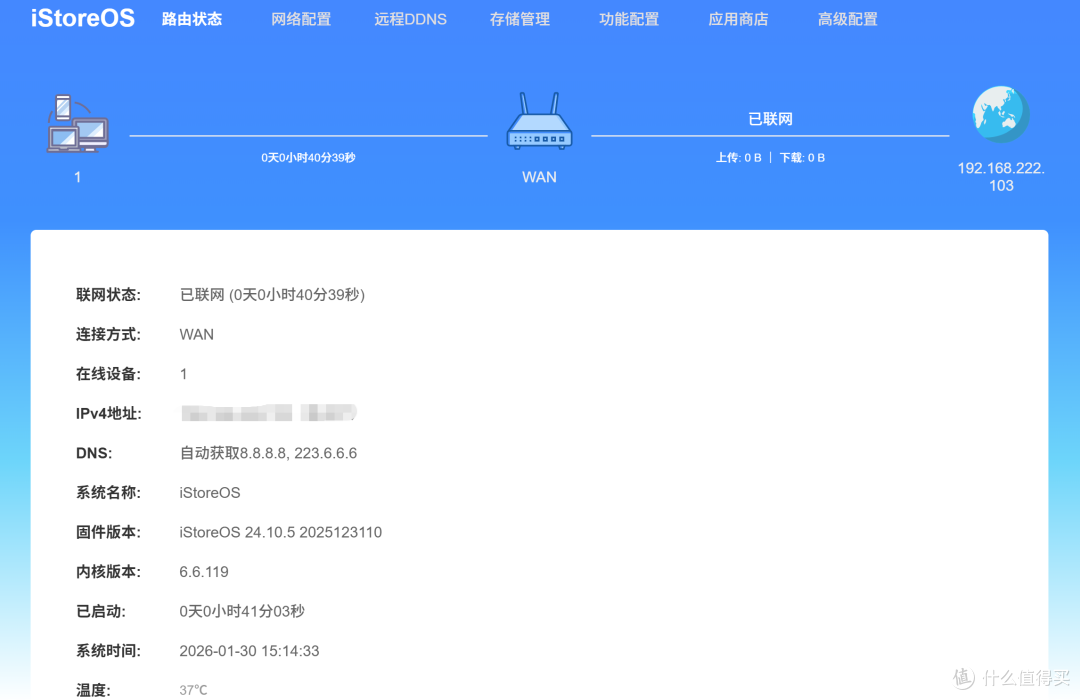Click the DNS label
The image size is (1080, 700).
[94, 453]
